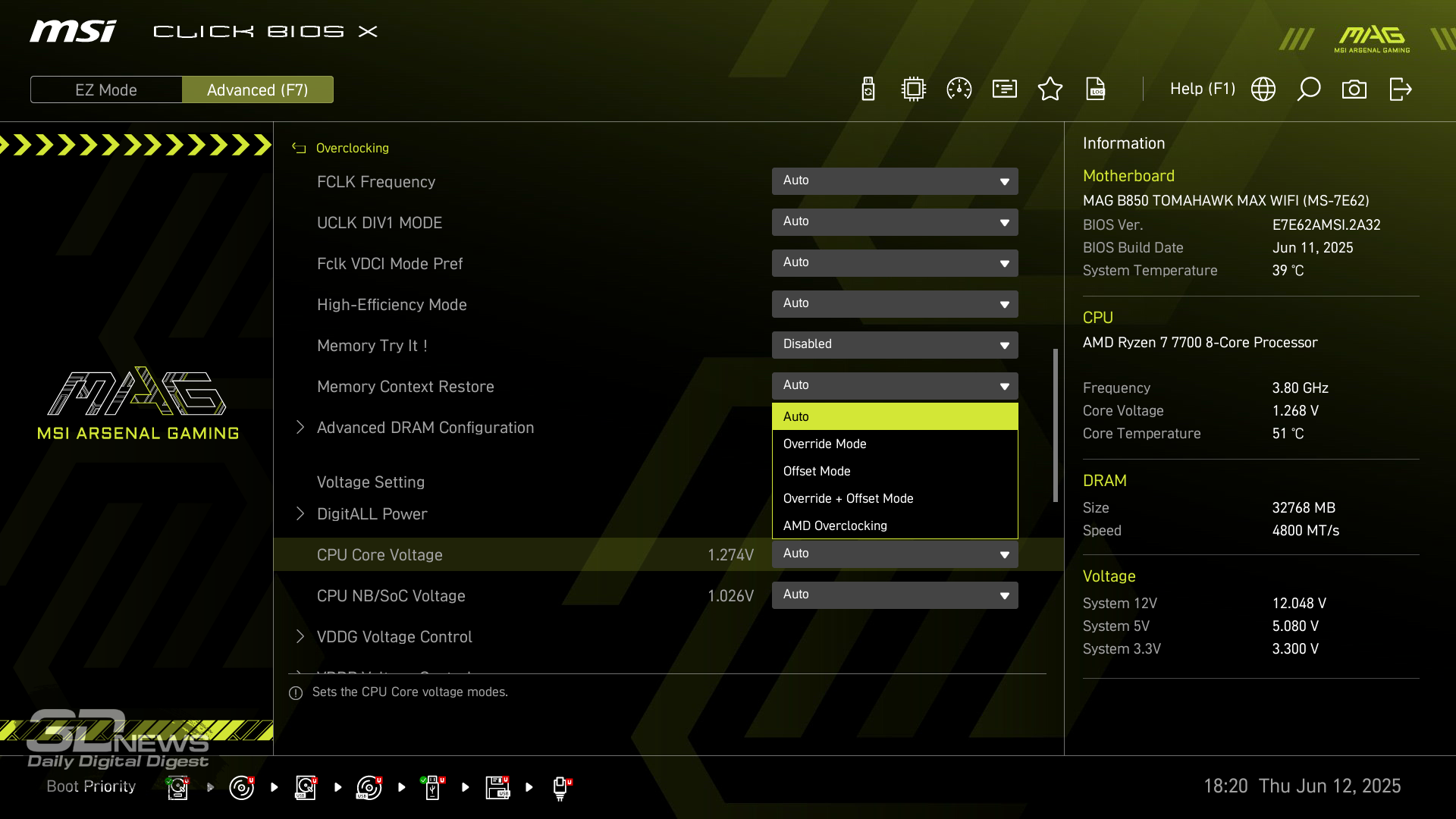Open the Fclk VDCI Mode Pref dropdown

point(895,263)
